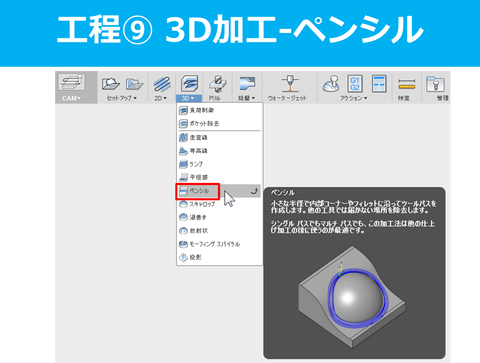Click the G1 G2 post process icon
The width and height of the screenshot is (480, 363).
click(x=355, y=83)
